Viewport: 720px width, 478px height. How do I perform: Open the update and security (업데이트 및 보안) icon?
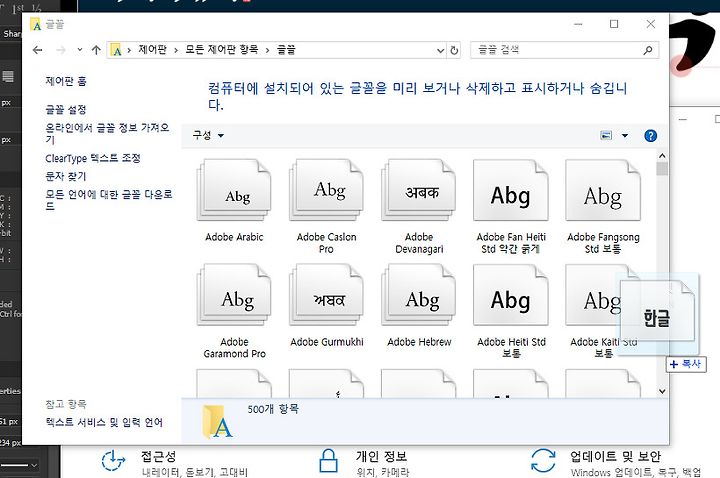tap(543, 461)
